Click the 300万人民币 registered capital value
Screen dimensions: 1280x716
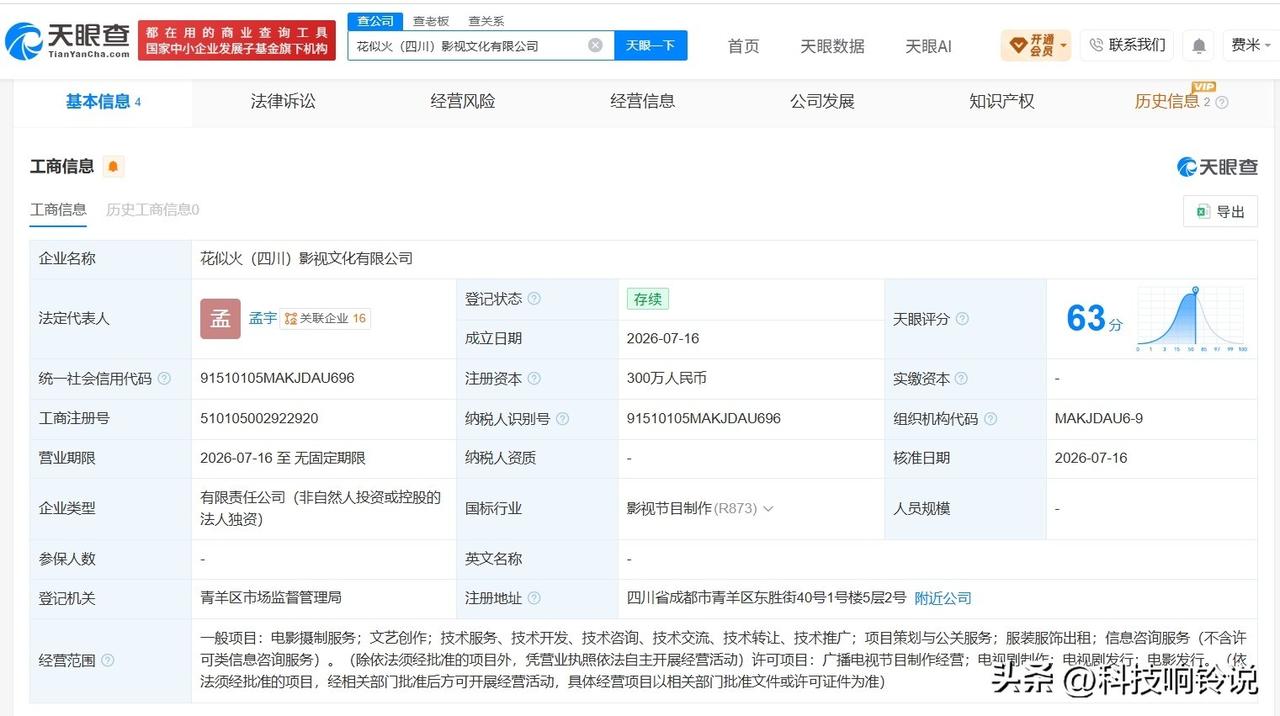click(667, 378)
